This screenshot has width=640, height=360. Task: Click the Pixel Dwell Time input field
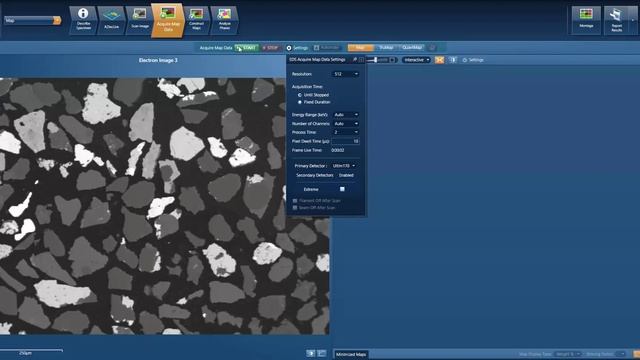(x=345, y=141)
